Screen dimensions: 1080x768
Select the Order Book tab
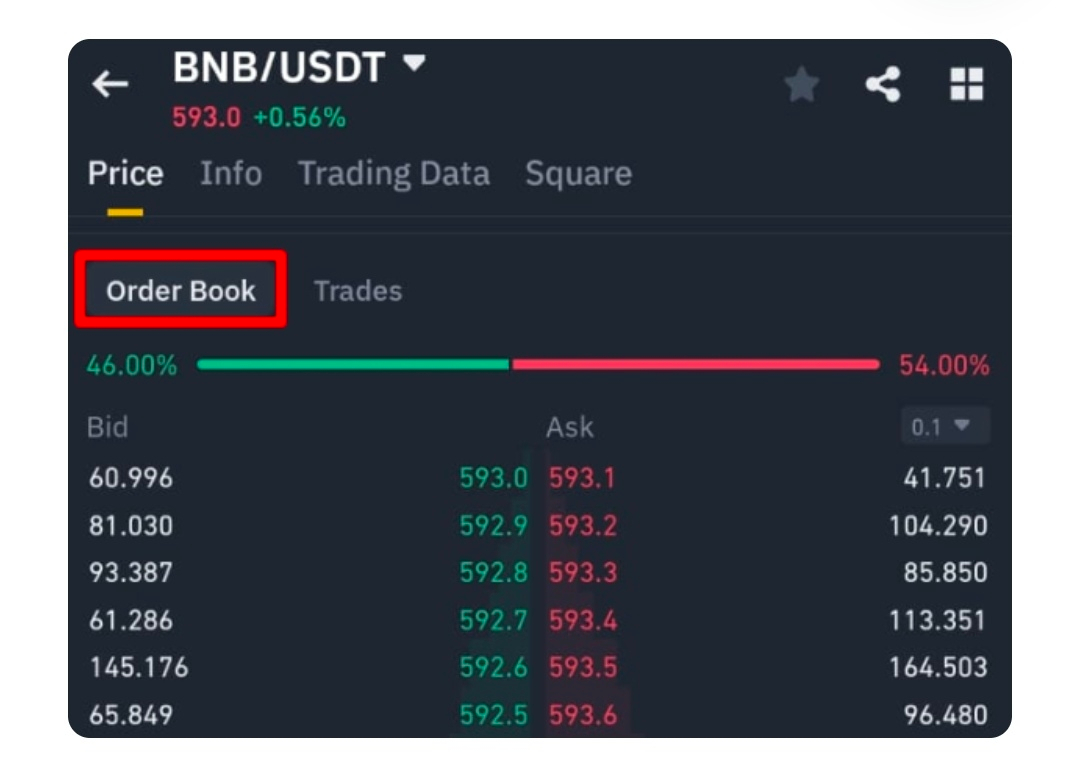(x=180, y=291)
